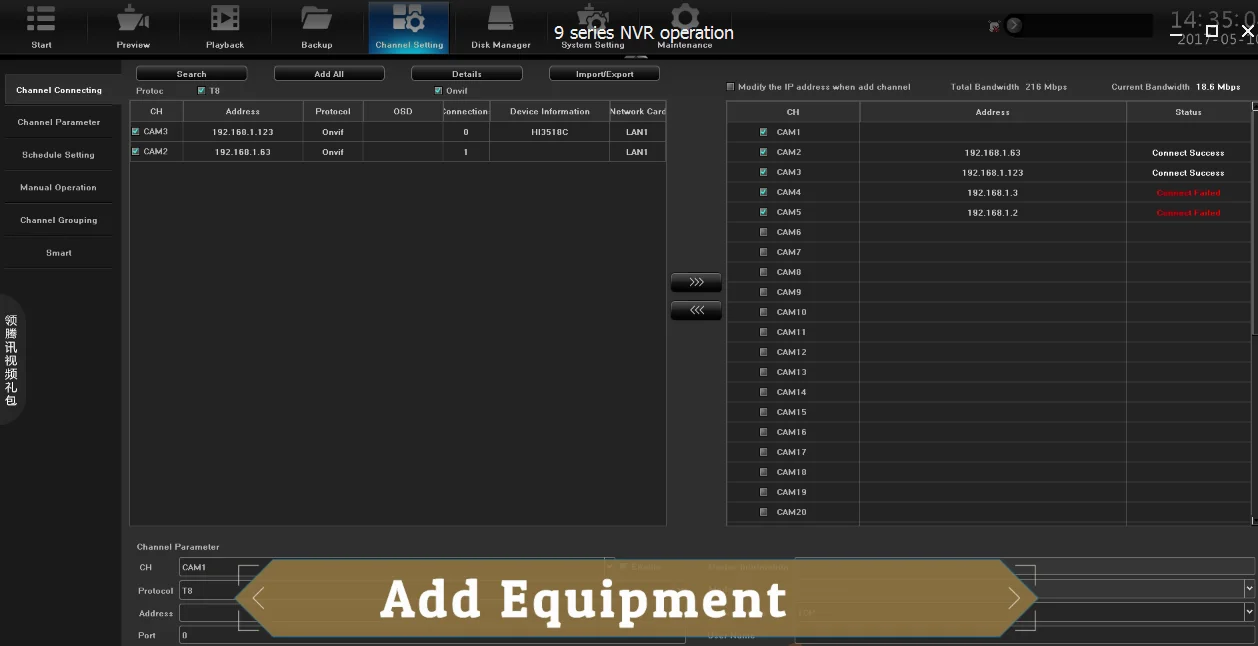
Task: Click the Import/Export button
Action: pos(604,74)
